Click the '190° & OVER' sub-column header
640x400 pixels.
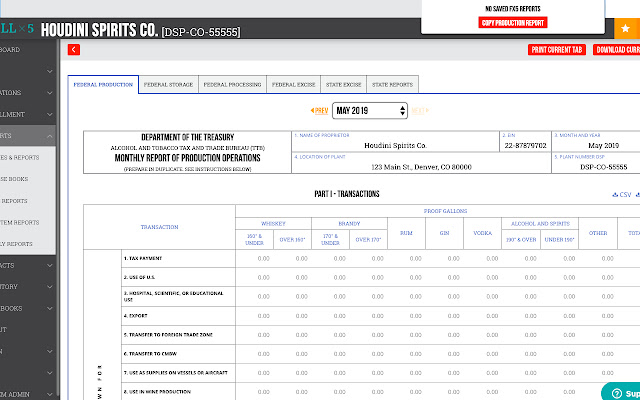pos(521,240)
